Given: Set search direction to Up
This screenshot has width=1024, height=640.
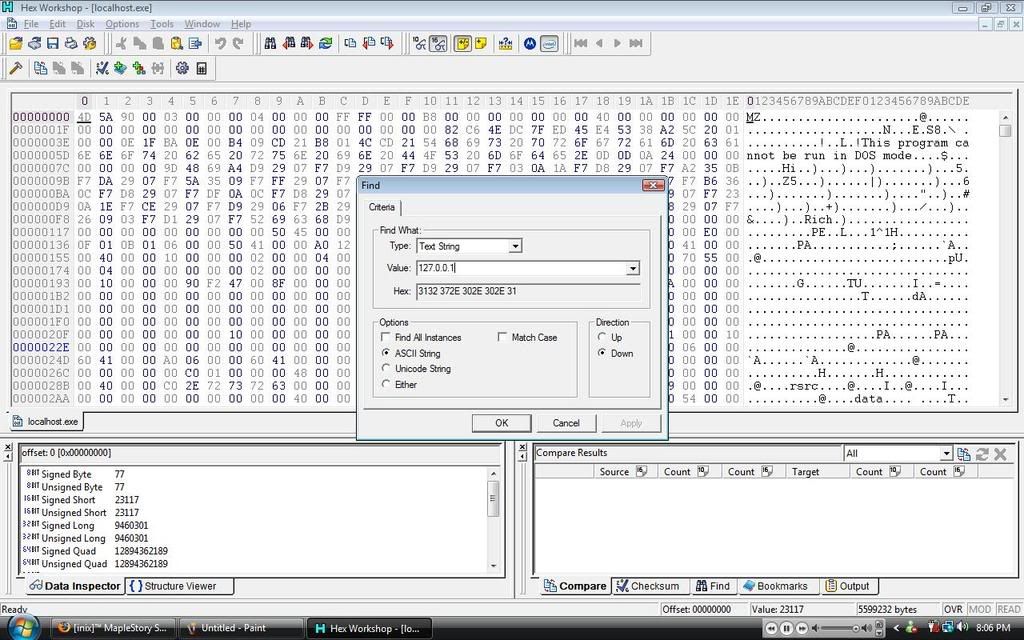Looking at the screenshot, I should pos(602,337).
